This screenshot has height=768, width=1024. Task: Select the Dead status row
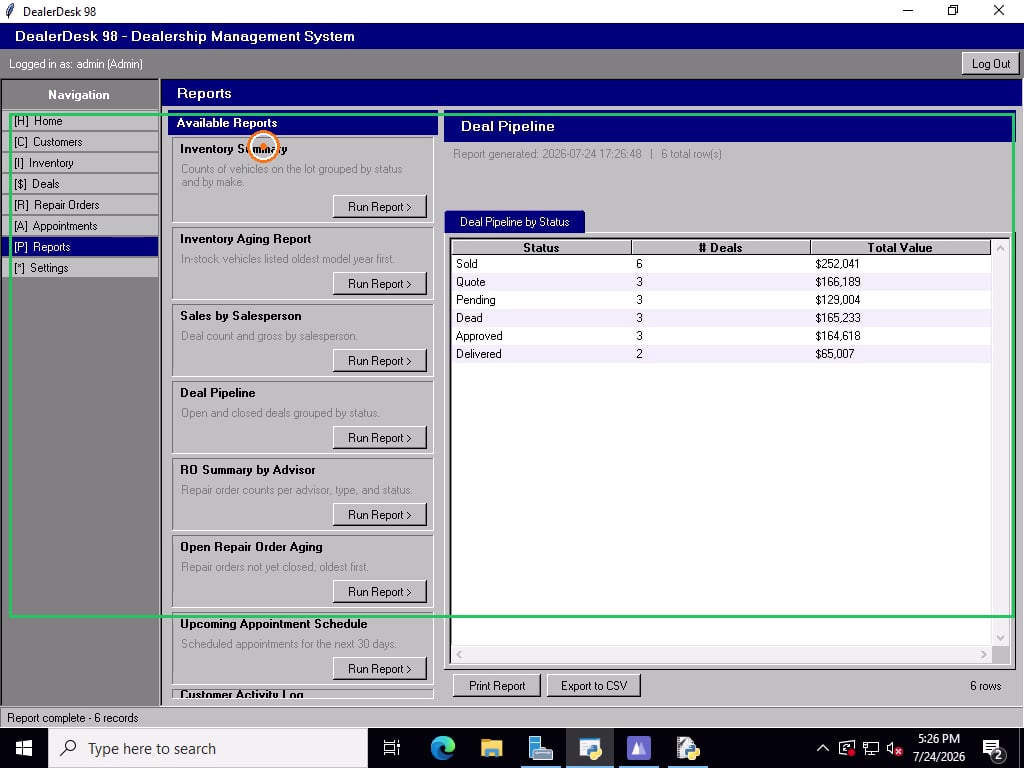(x=721, y=318)
